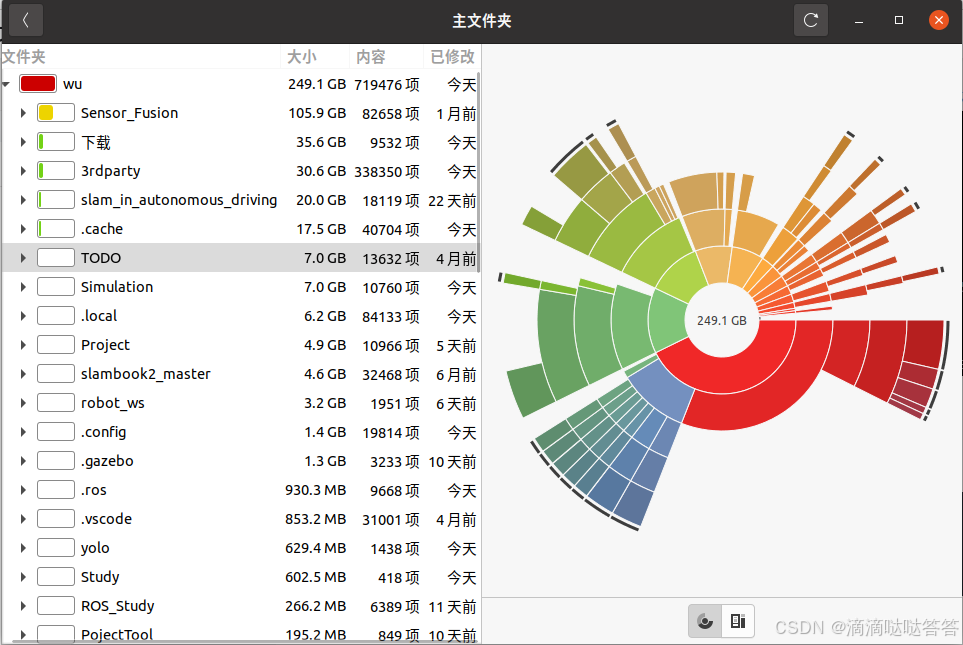Select the TODO folder name
The image size is (963, 645).
click(x=101, y=258)
